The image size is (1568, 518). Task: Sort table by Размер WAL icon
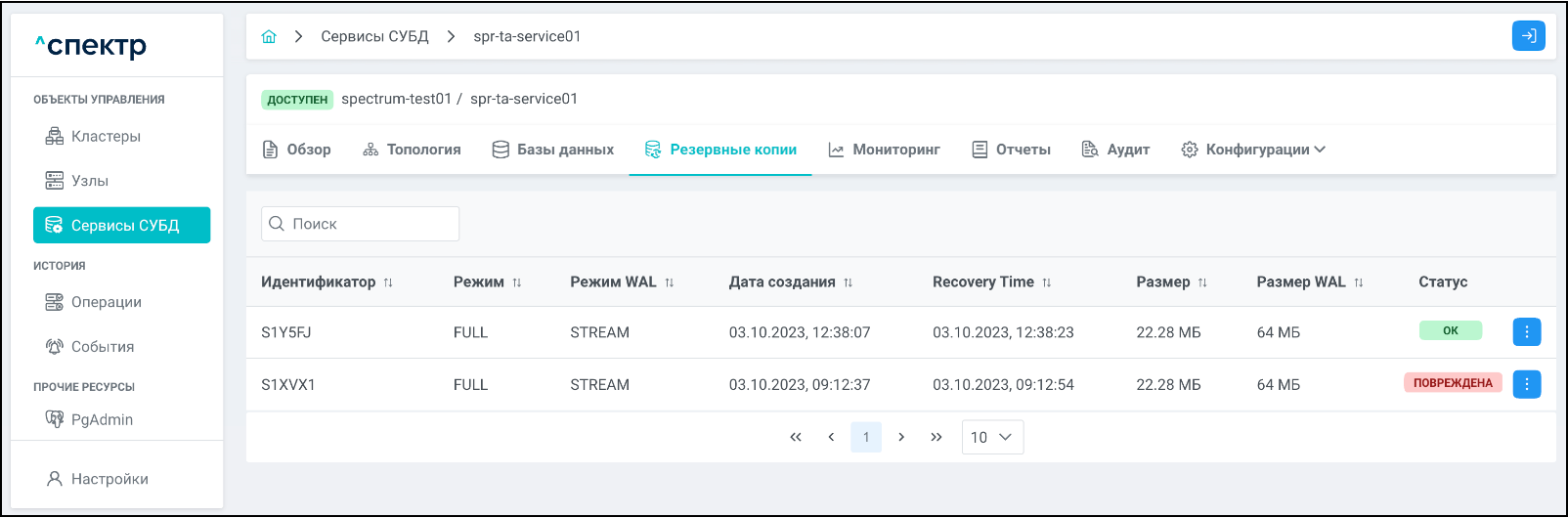[1359, 282]
